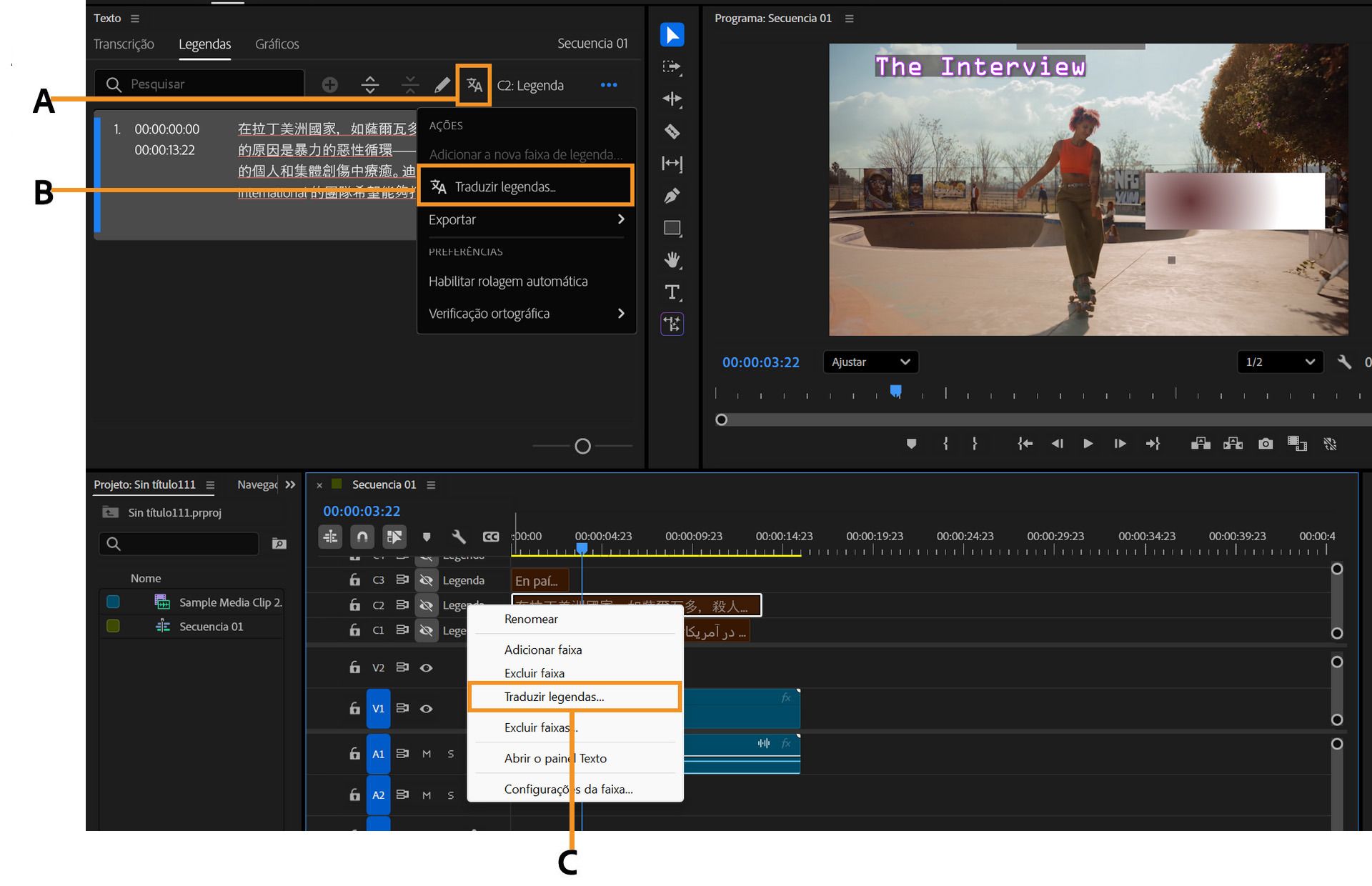1372x886 pixels.
Task: Select the Pen tool in the toolbar
Action: (x=672, y=195)
